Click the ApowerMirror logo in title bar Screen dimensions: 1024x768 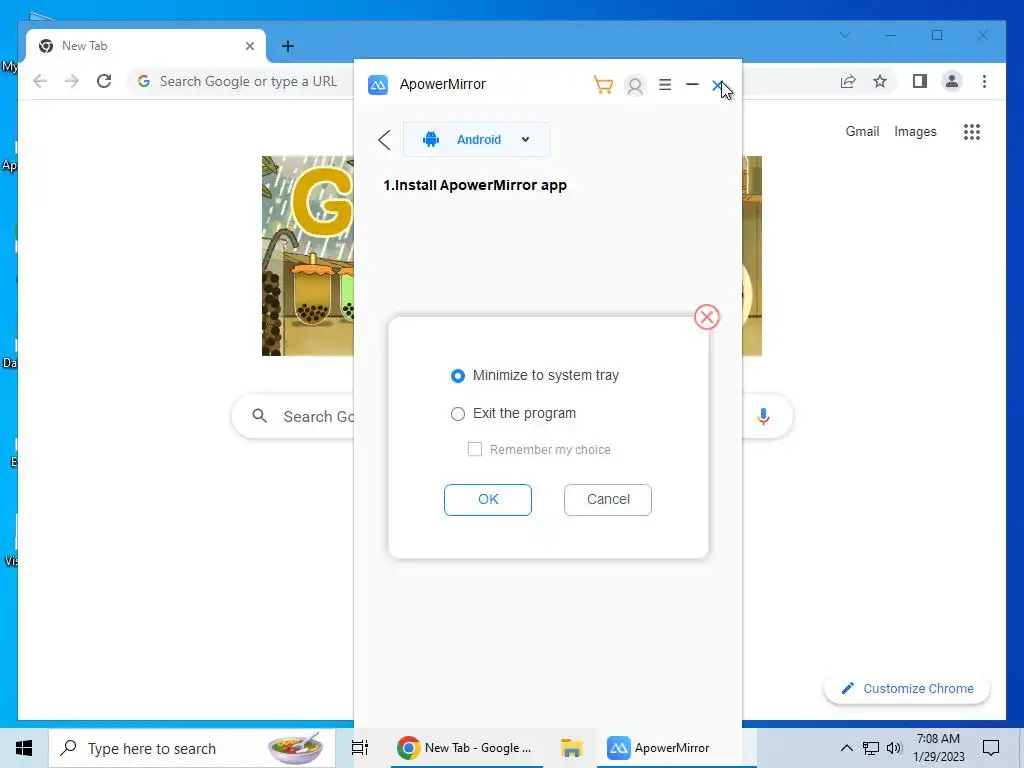coord(377,85)
